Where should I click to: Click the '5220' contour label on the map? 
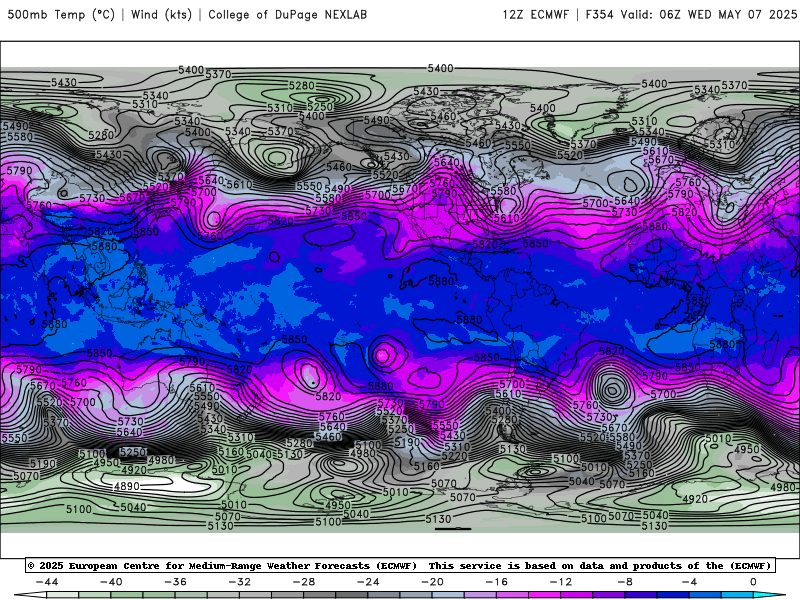tap(455, 456)
